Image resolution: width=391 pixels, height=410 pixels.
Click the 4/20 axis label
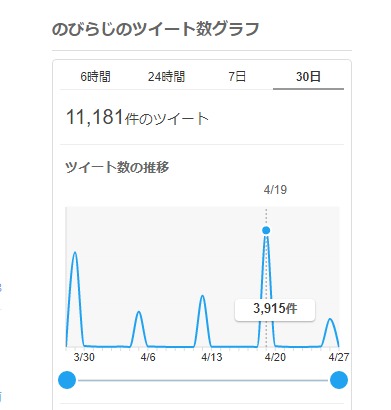click(275, 357)
